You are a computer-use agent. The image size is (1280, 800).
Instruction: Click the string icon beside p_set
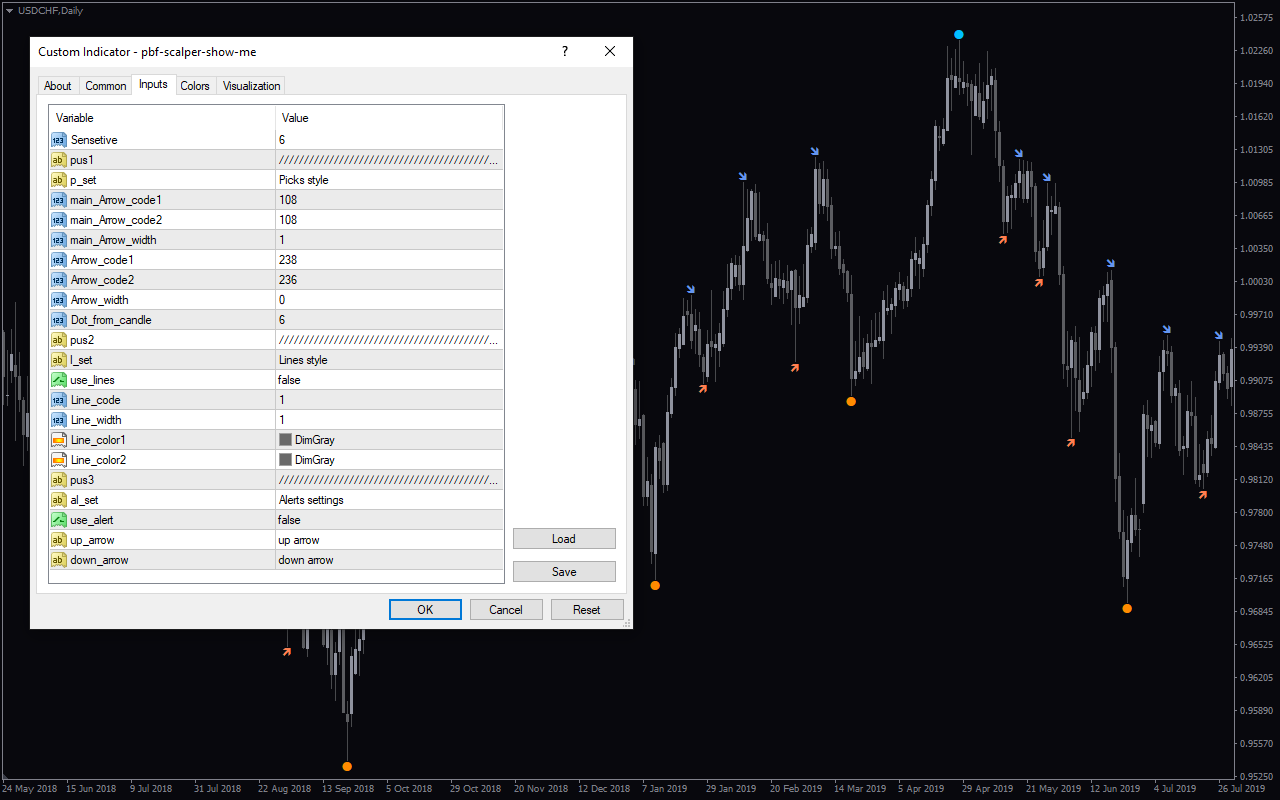click(58, 180)
